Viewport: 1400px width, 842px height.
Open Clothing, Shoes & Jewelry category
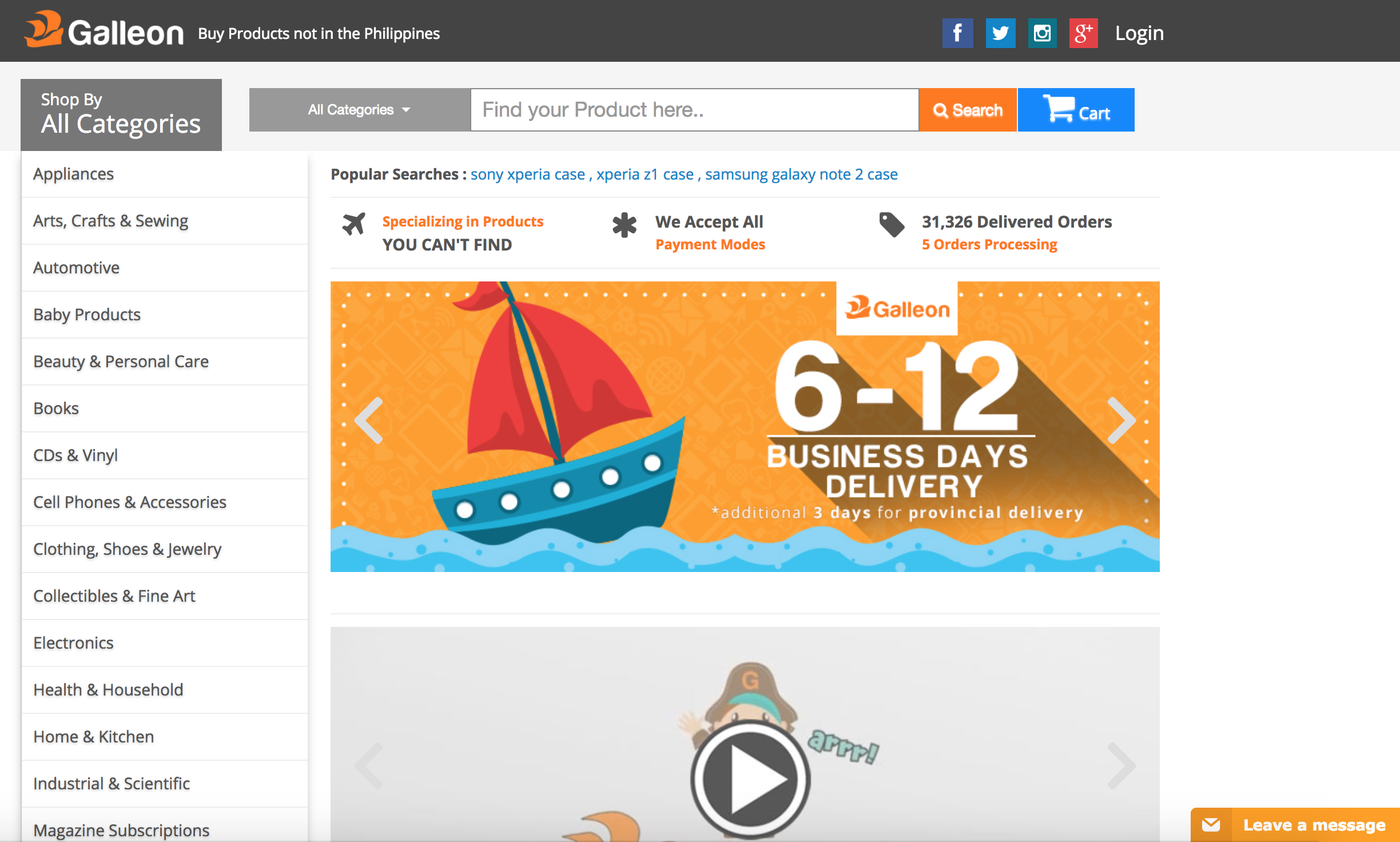(x=165, y=549)
